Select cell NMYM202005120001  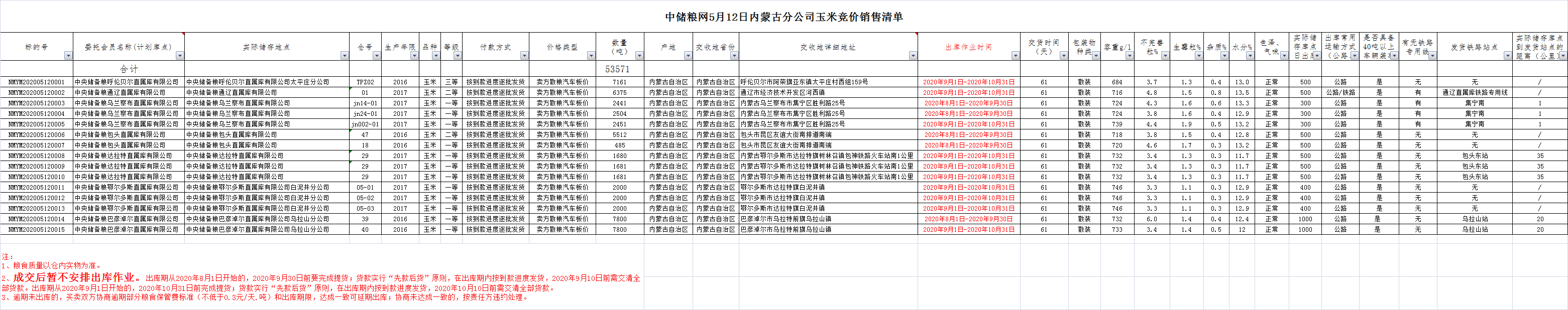coord(37,82)
